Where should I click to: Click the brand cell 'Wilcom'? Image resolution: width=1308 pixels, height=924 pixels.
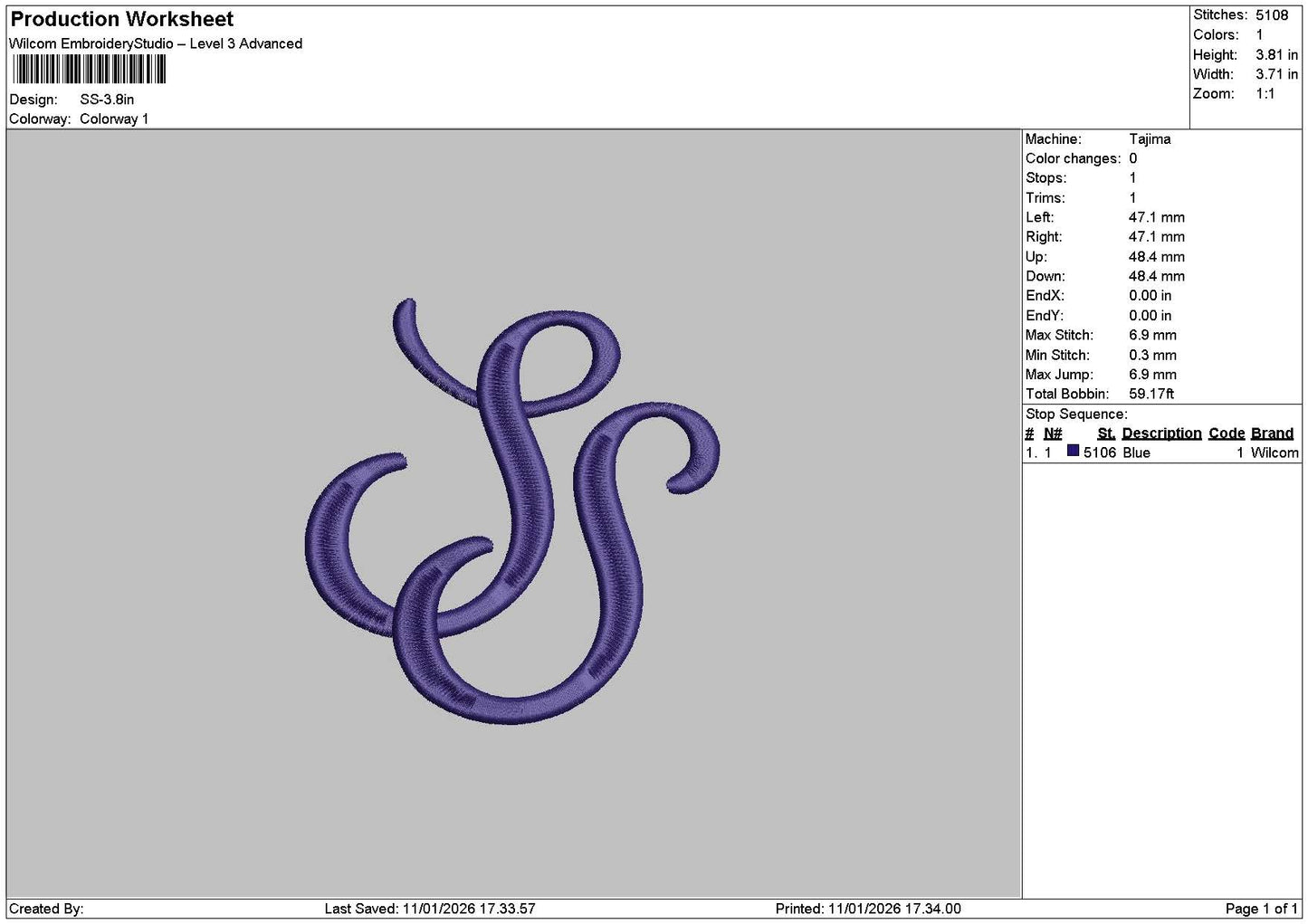pyautogui.click(x=1275, y=452)
